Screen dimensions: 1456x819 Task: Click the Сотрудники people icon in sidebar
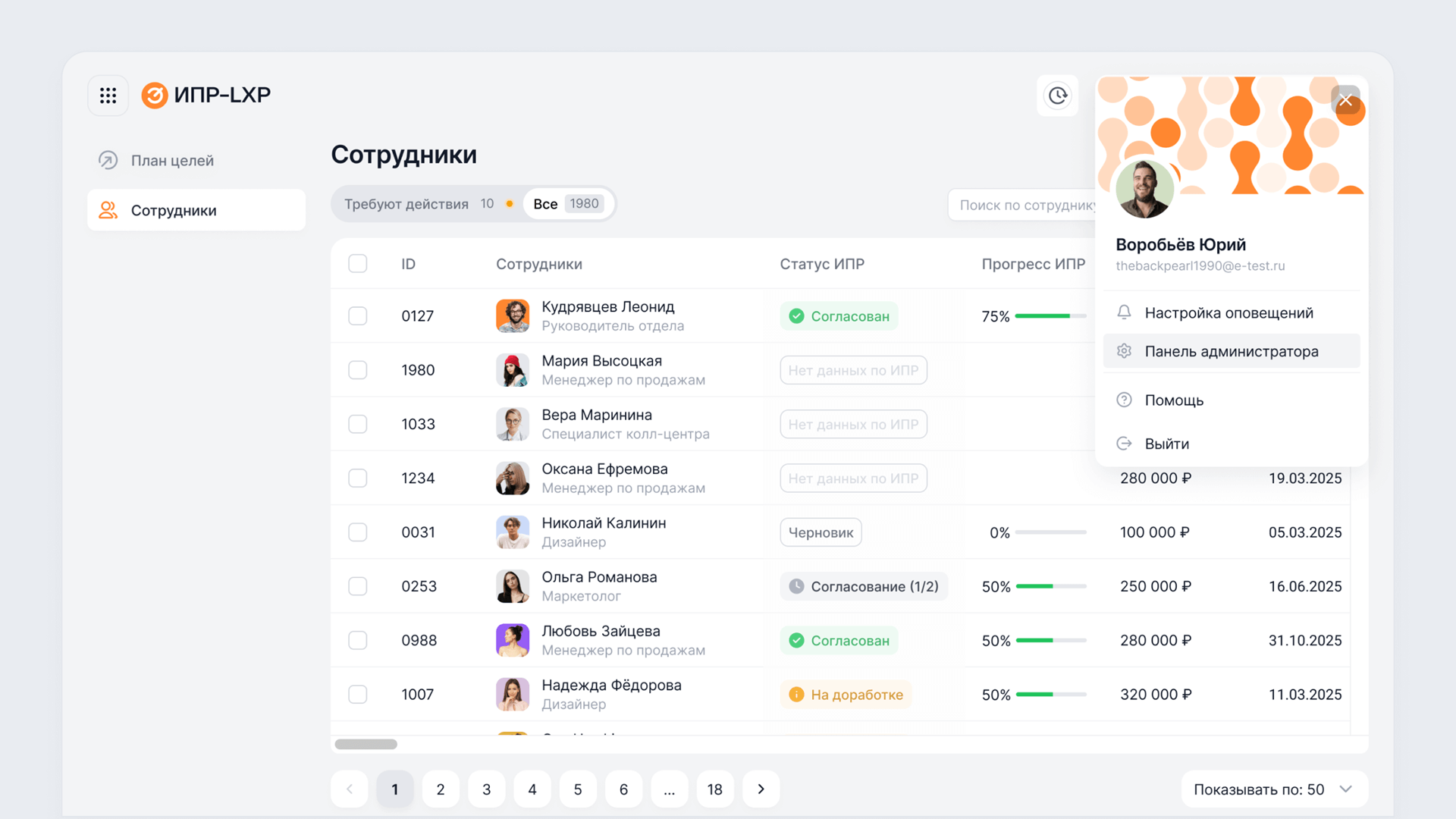108,210
